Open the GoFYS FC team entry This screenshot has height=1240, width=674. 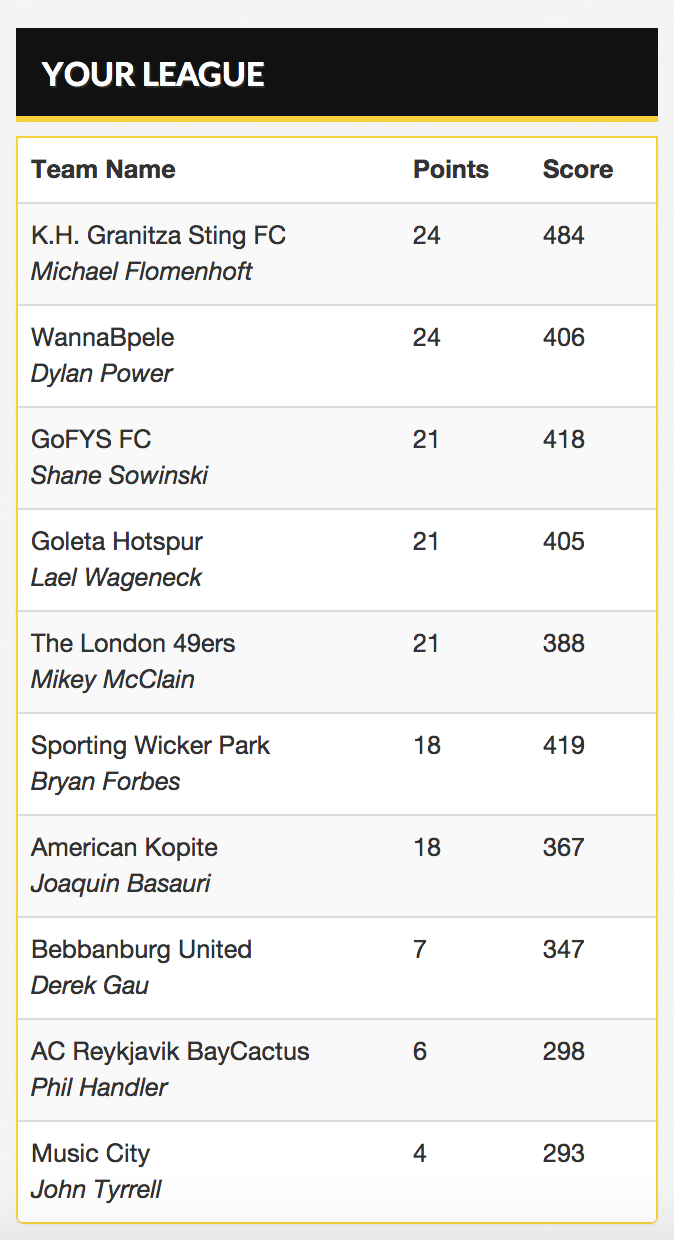(x=91, y=440)
